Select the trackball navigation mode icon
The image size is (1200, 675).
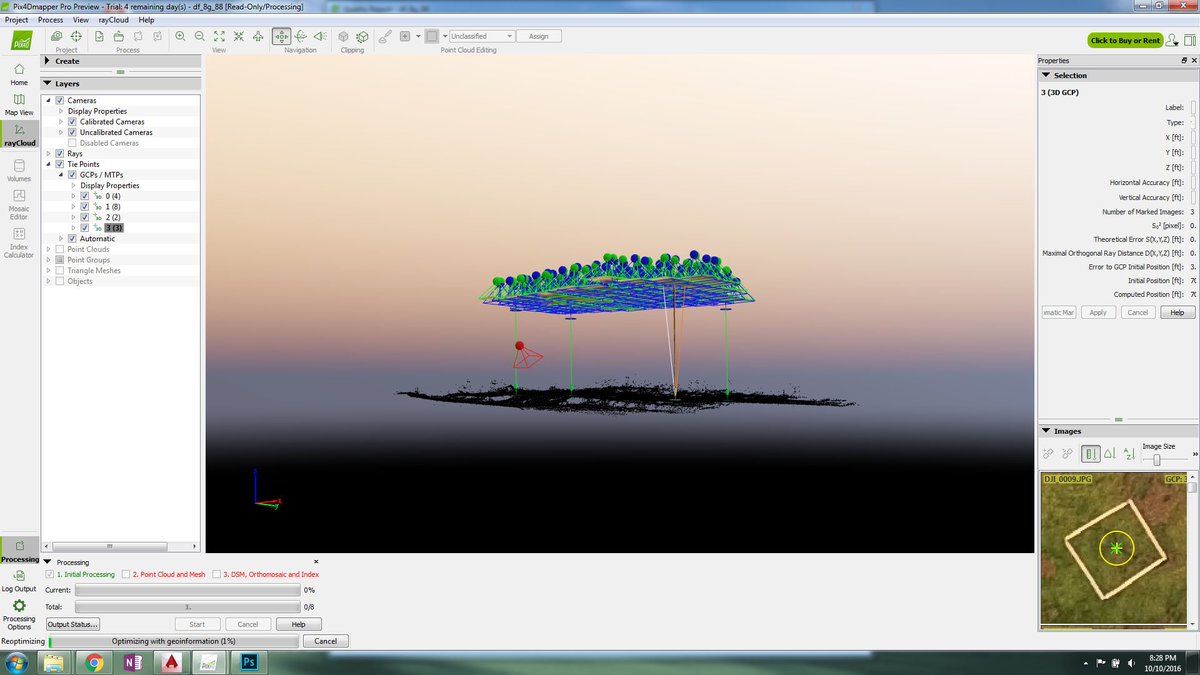click(x=301, y=36)
